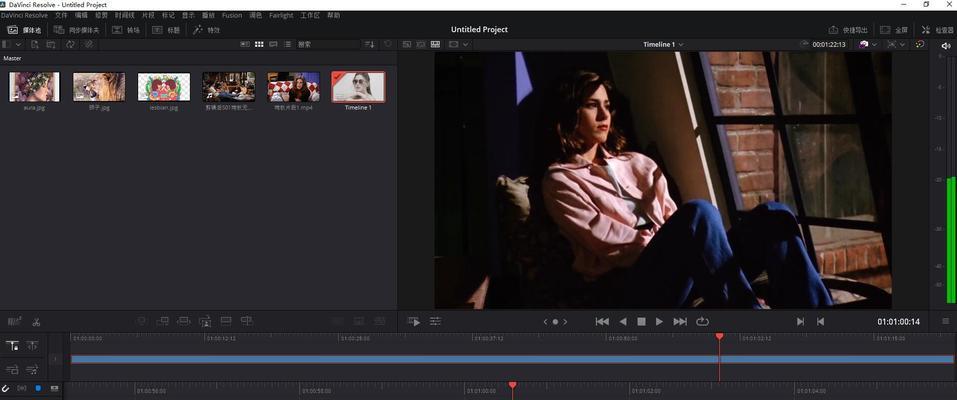The width and height of the screenshot is (957, 400).
Task: Open the Fairlight menu
Action: click(281, 15)
